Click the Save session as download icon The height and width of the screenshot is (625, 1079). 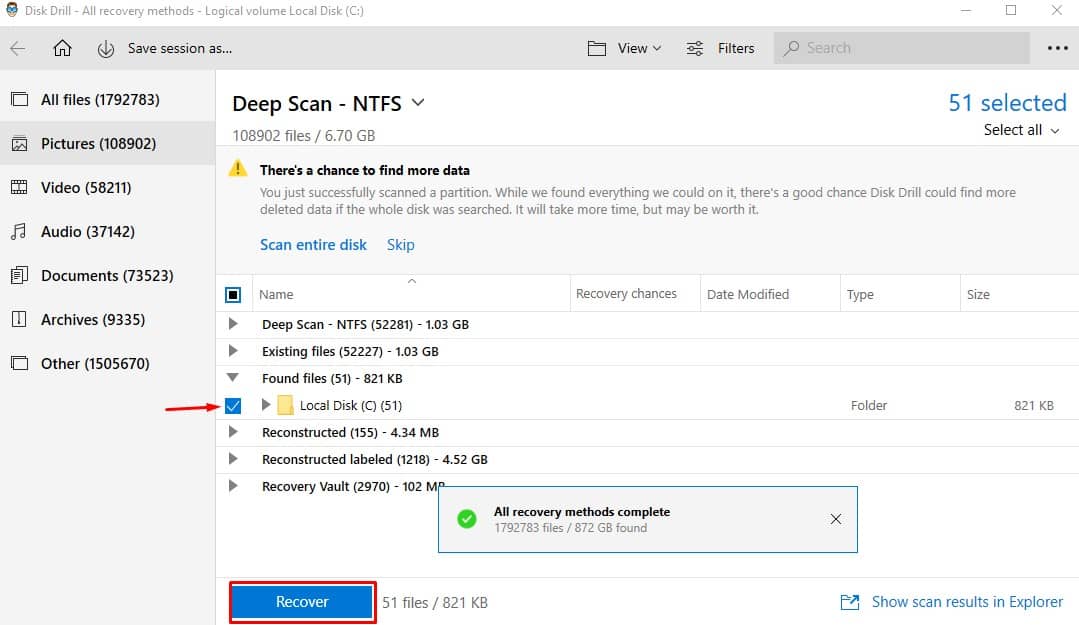click(106, 48)
